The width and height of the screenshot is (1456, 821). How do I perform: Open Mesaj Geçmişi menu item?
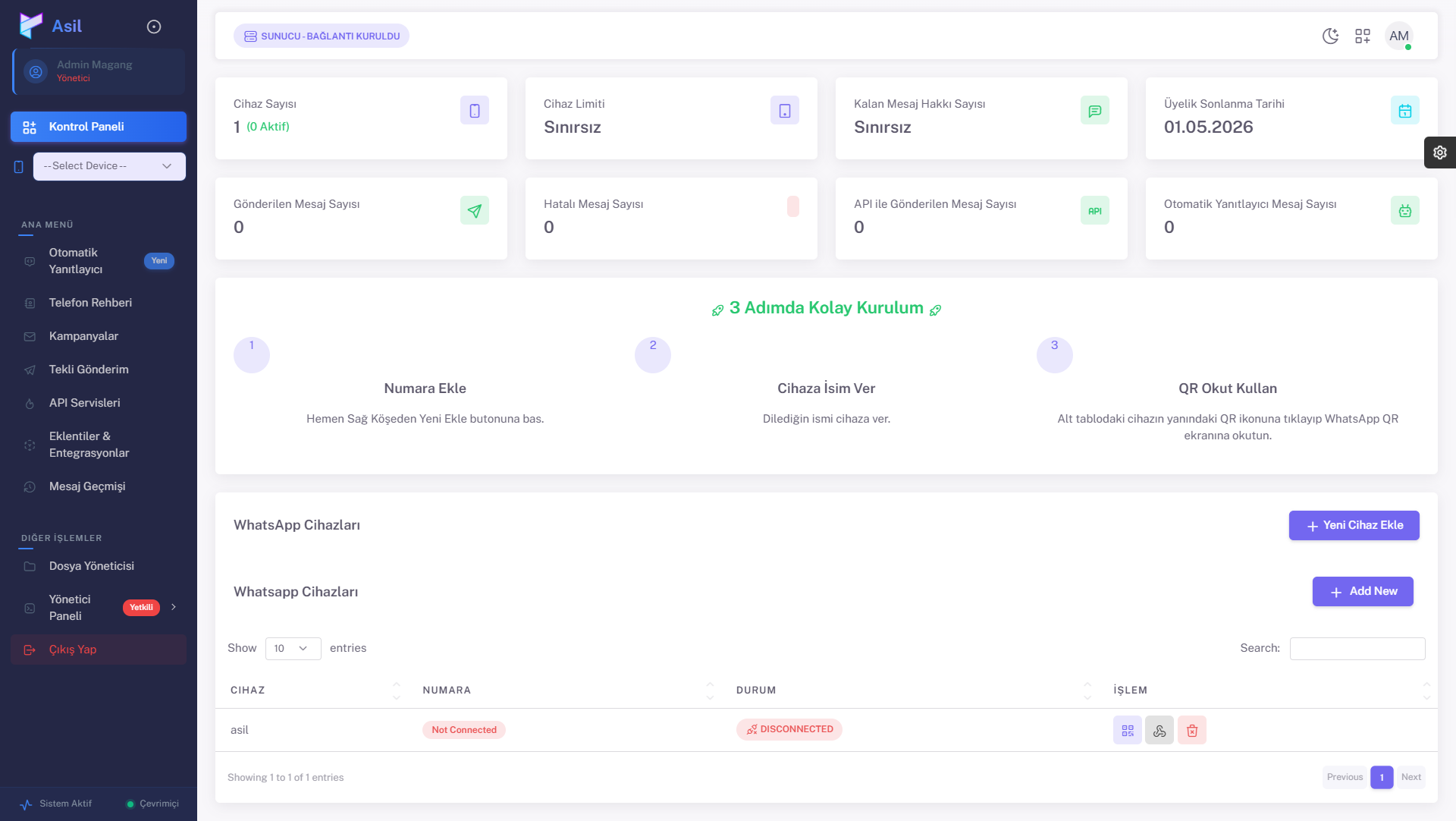point(99,486)
